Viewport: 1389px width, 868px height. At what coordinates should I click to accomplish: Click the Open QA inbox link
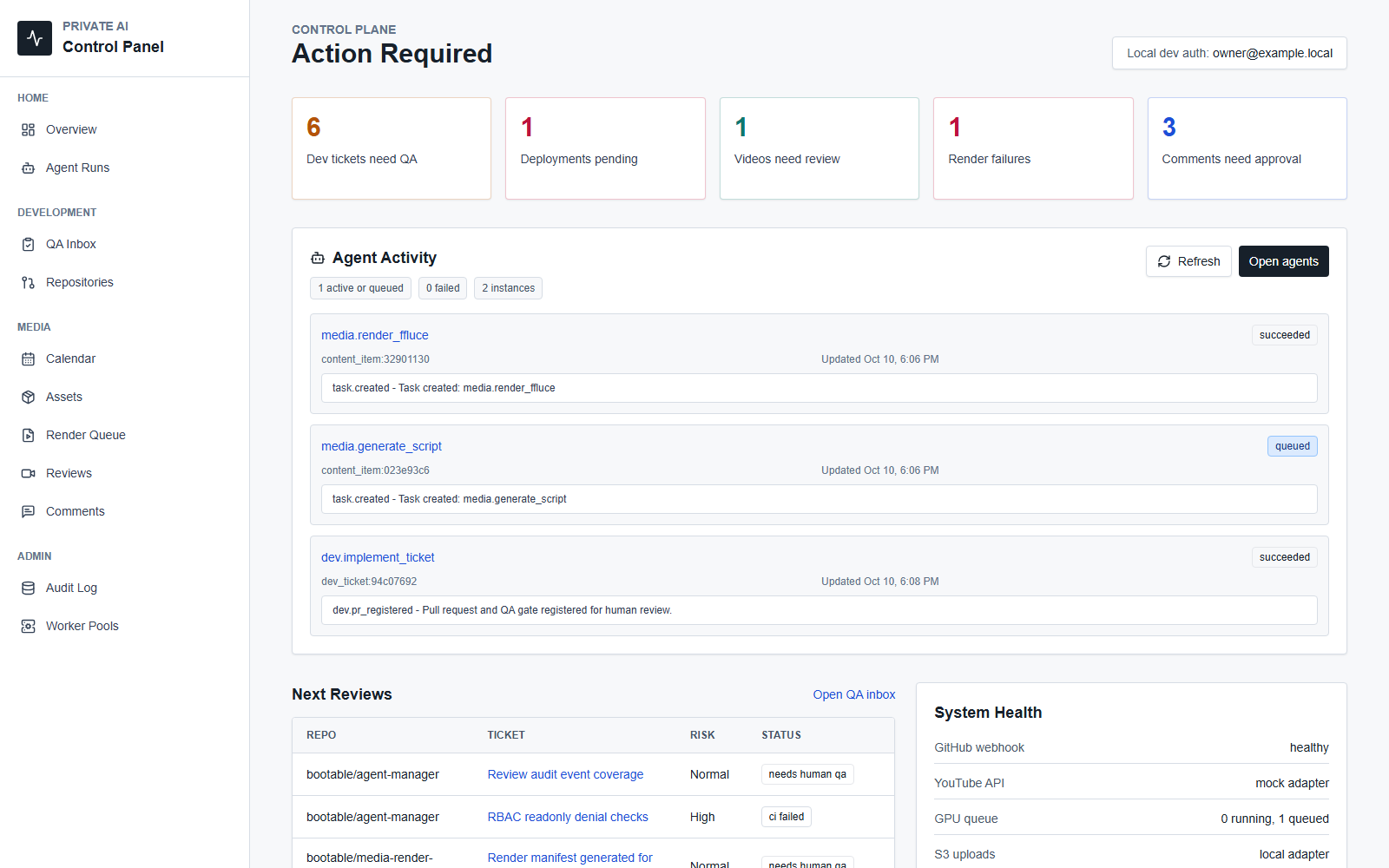854,694
